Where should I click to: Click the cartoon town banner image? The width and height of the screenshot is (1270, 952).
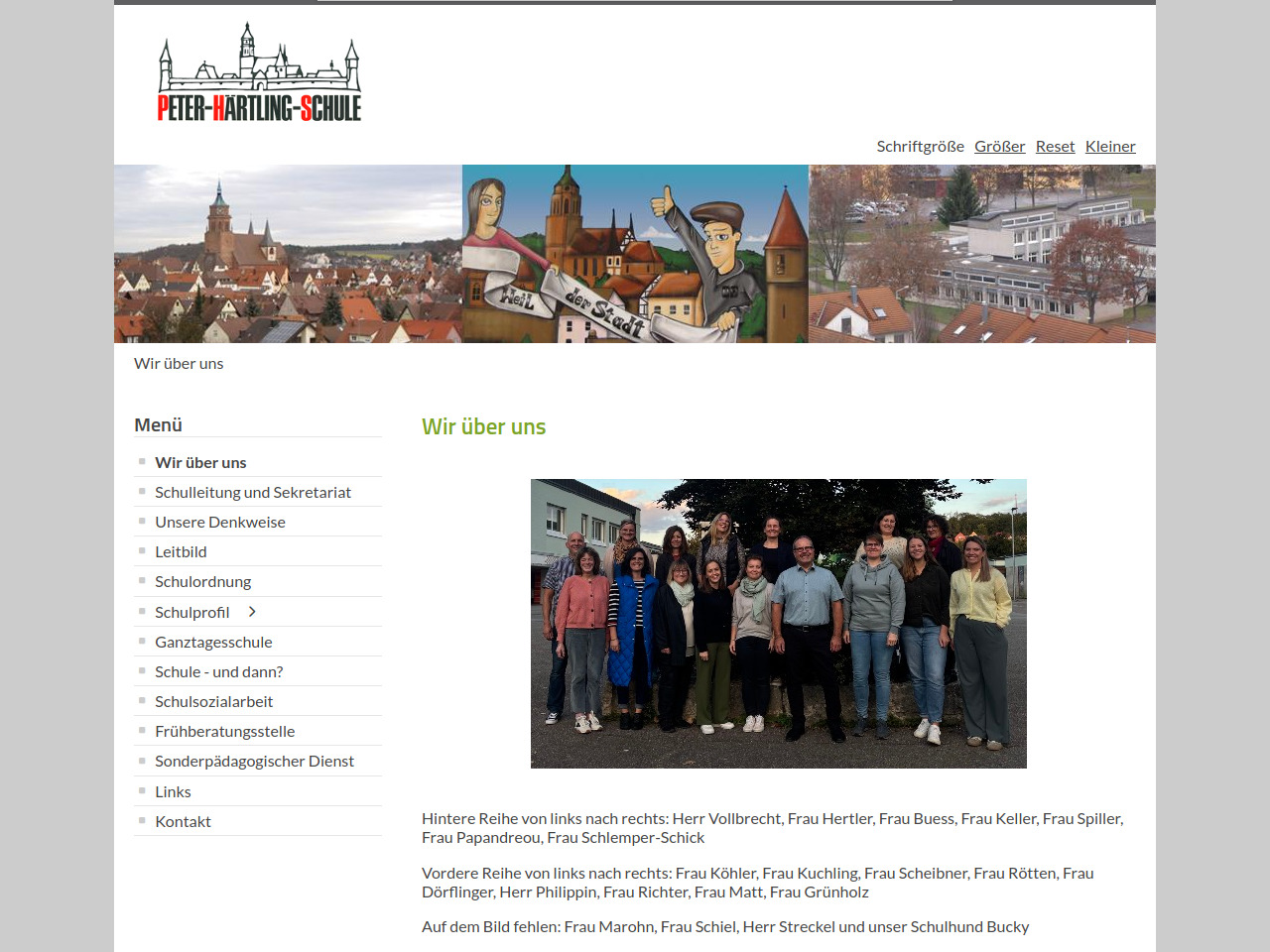(635, 254)
